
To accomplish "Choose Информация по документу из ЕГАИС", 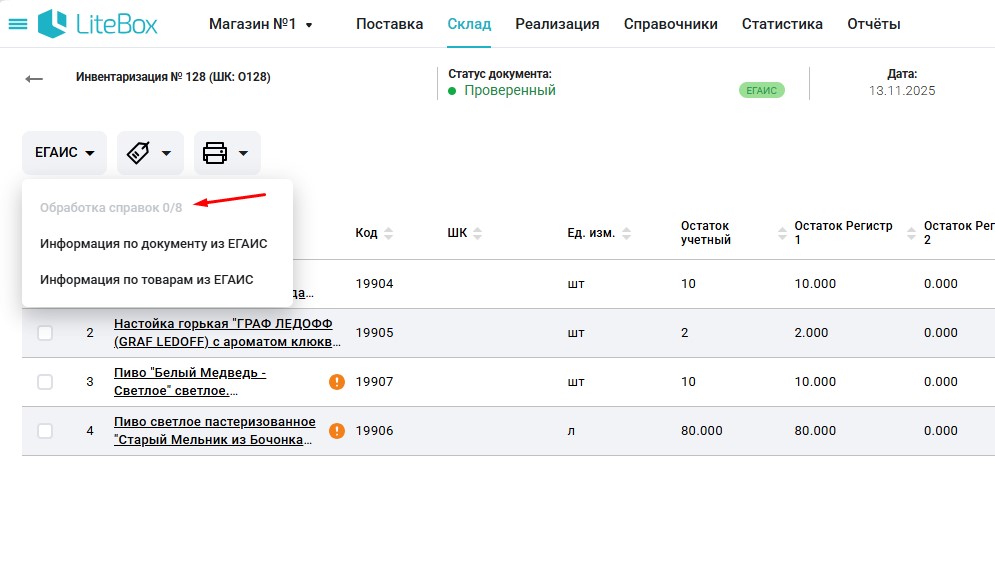I will pos(153,243).
